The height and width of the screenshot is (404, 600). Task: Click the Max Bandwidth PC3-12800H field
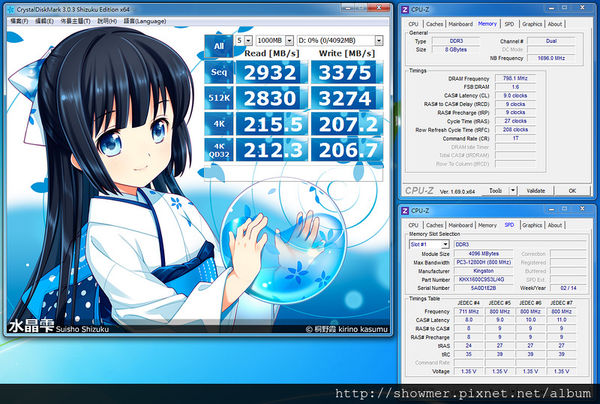483,262
